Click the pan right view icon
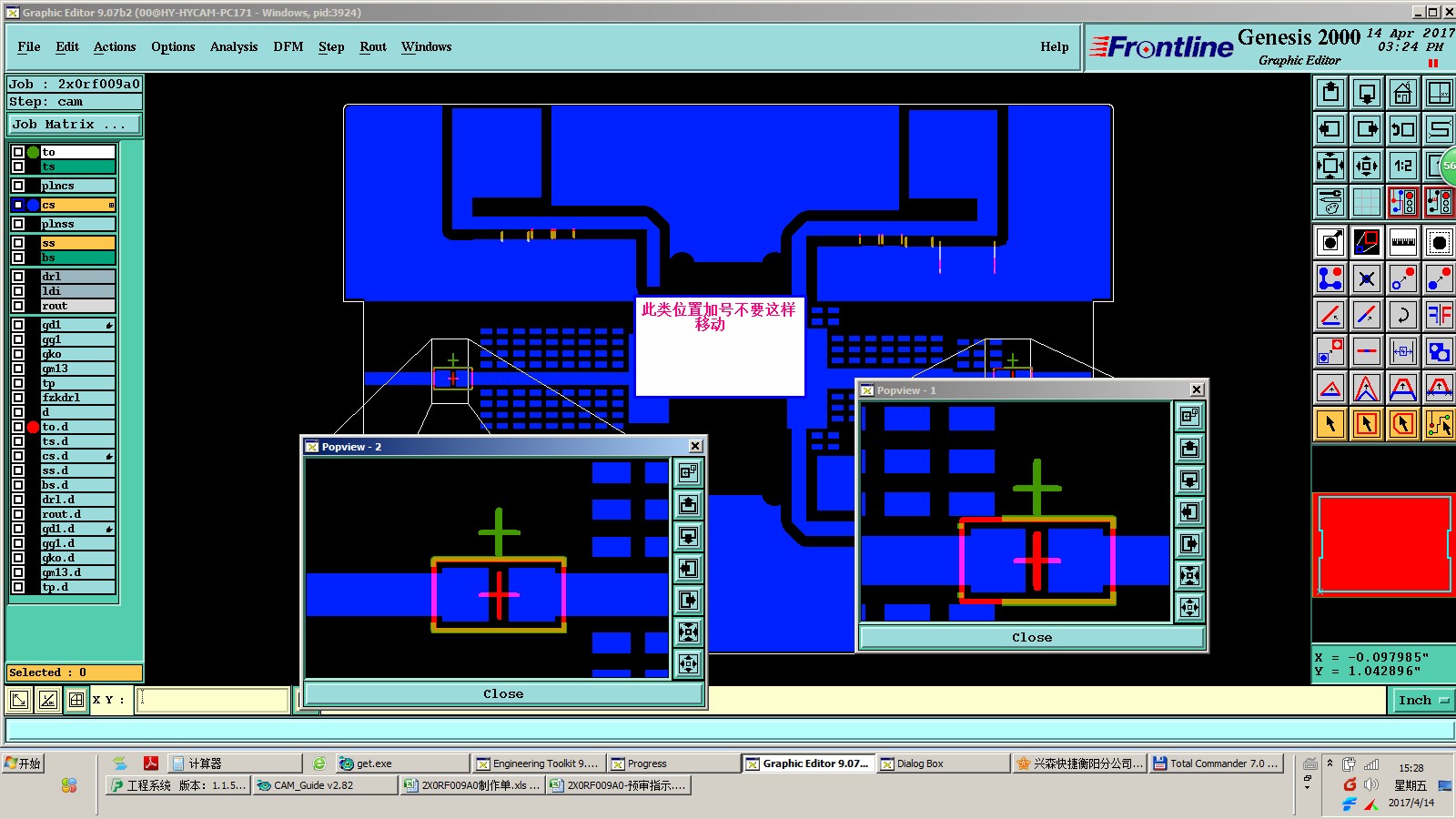 tap(1367, 129)
